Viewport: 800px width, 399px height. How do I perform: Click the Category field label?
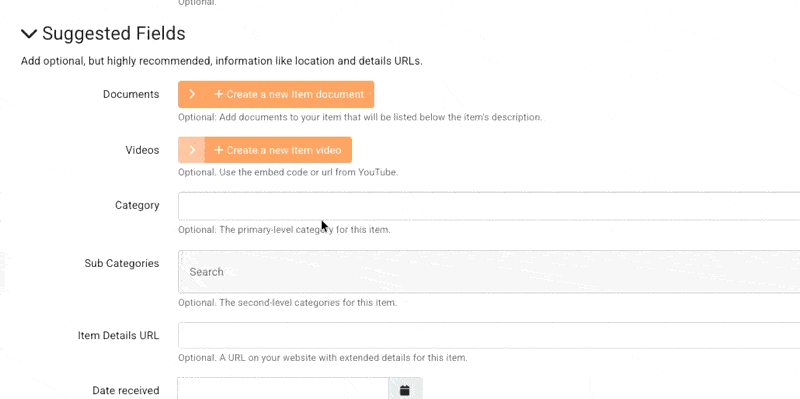point(137,205)
